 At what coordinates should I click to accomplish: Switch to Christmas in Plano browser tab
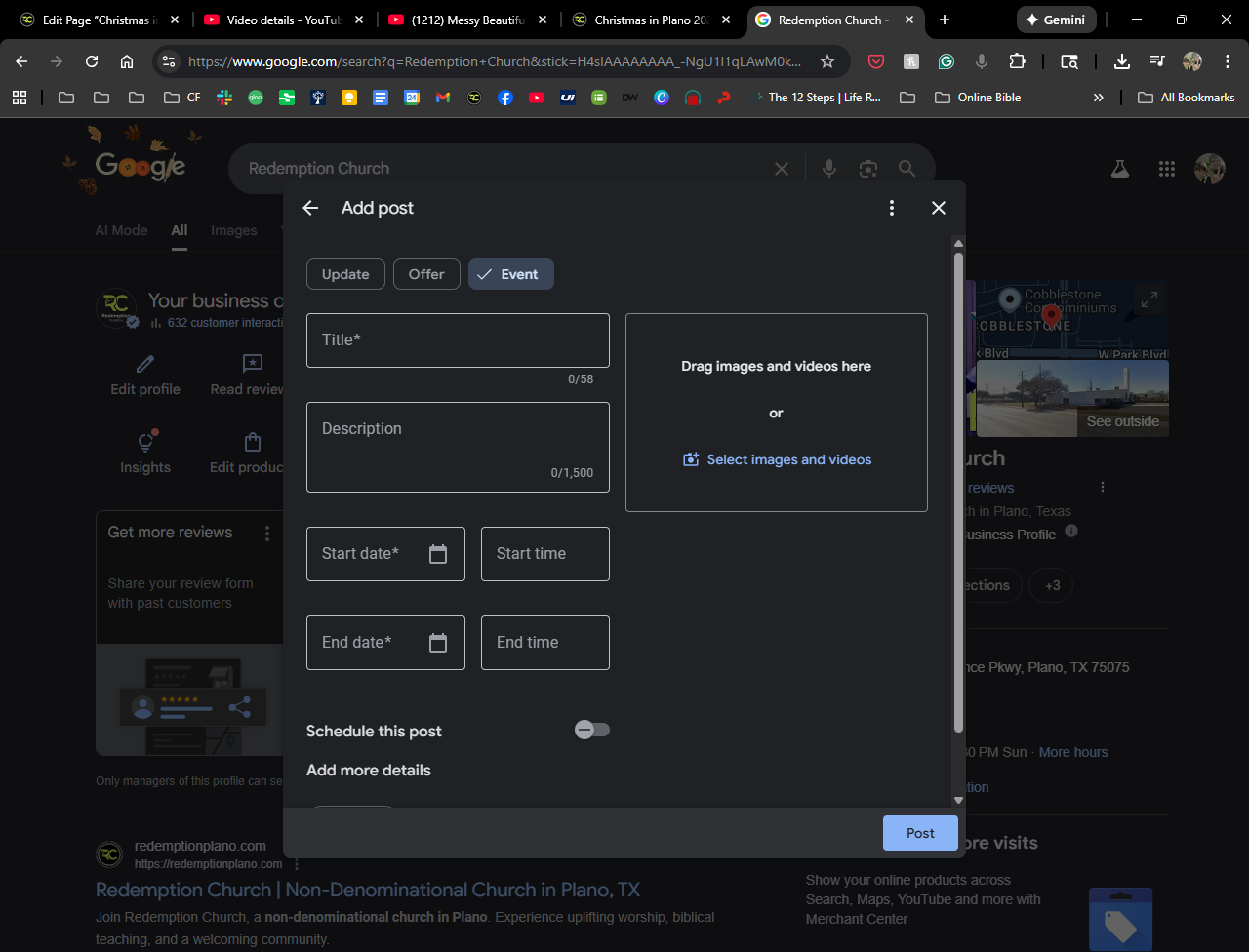(651, 20)
